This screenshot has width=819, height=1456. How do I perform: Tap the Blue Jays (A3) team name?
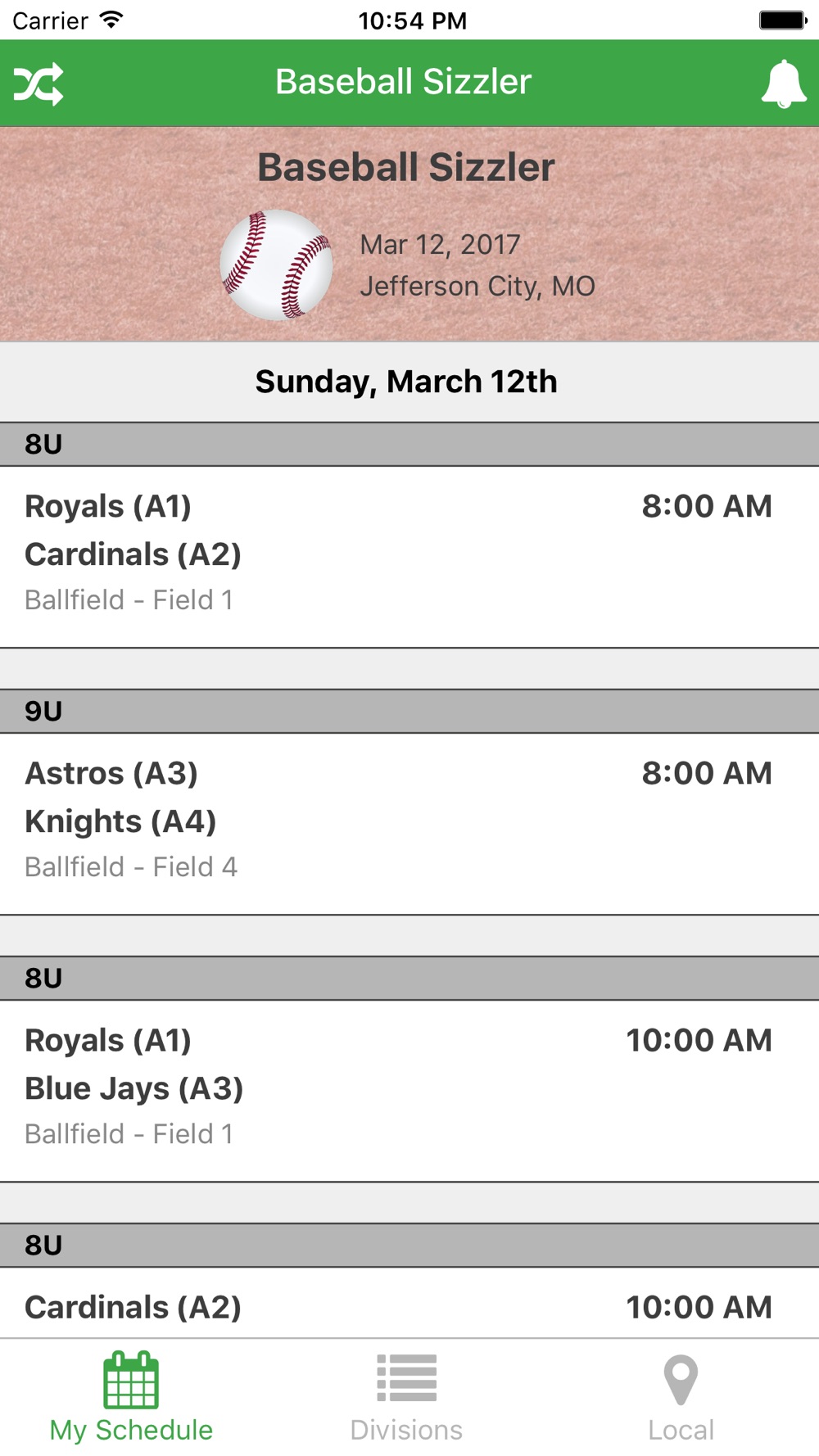(x=134, y=1088)
